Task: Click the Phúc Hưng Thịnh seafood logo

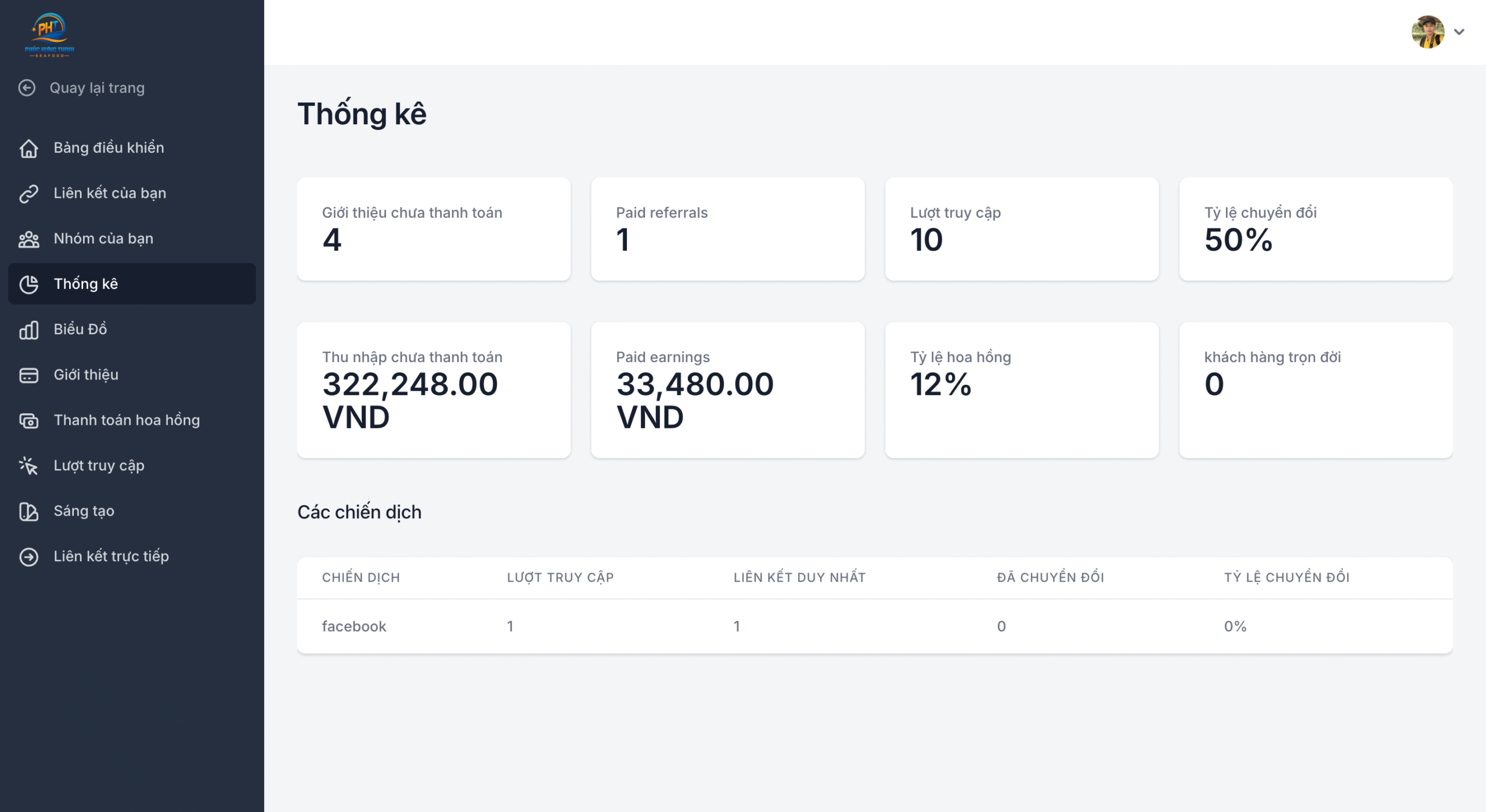Action: (49, 34)
